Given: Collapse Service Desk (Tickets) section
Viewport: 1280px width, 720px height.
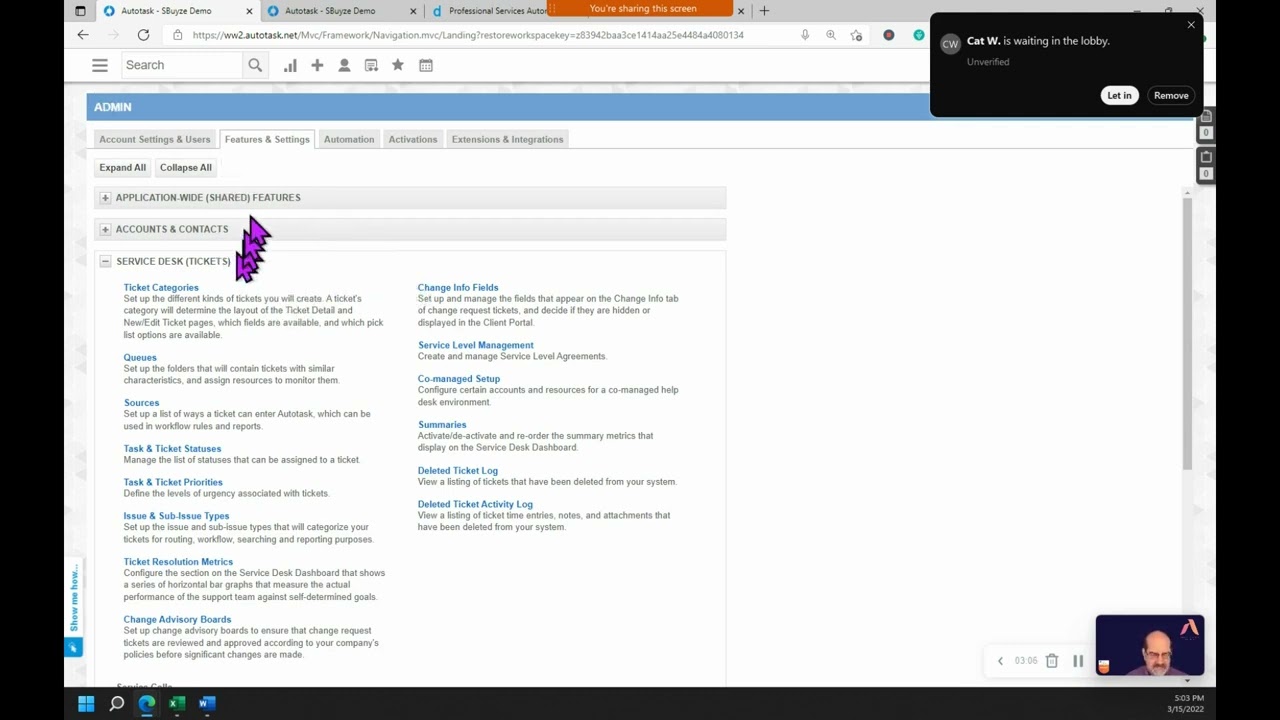Looking at the screenshot, I should pyautogui.click(x=105, y=262).
